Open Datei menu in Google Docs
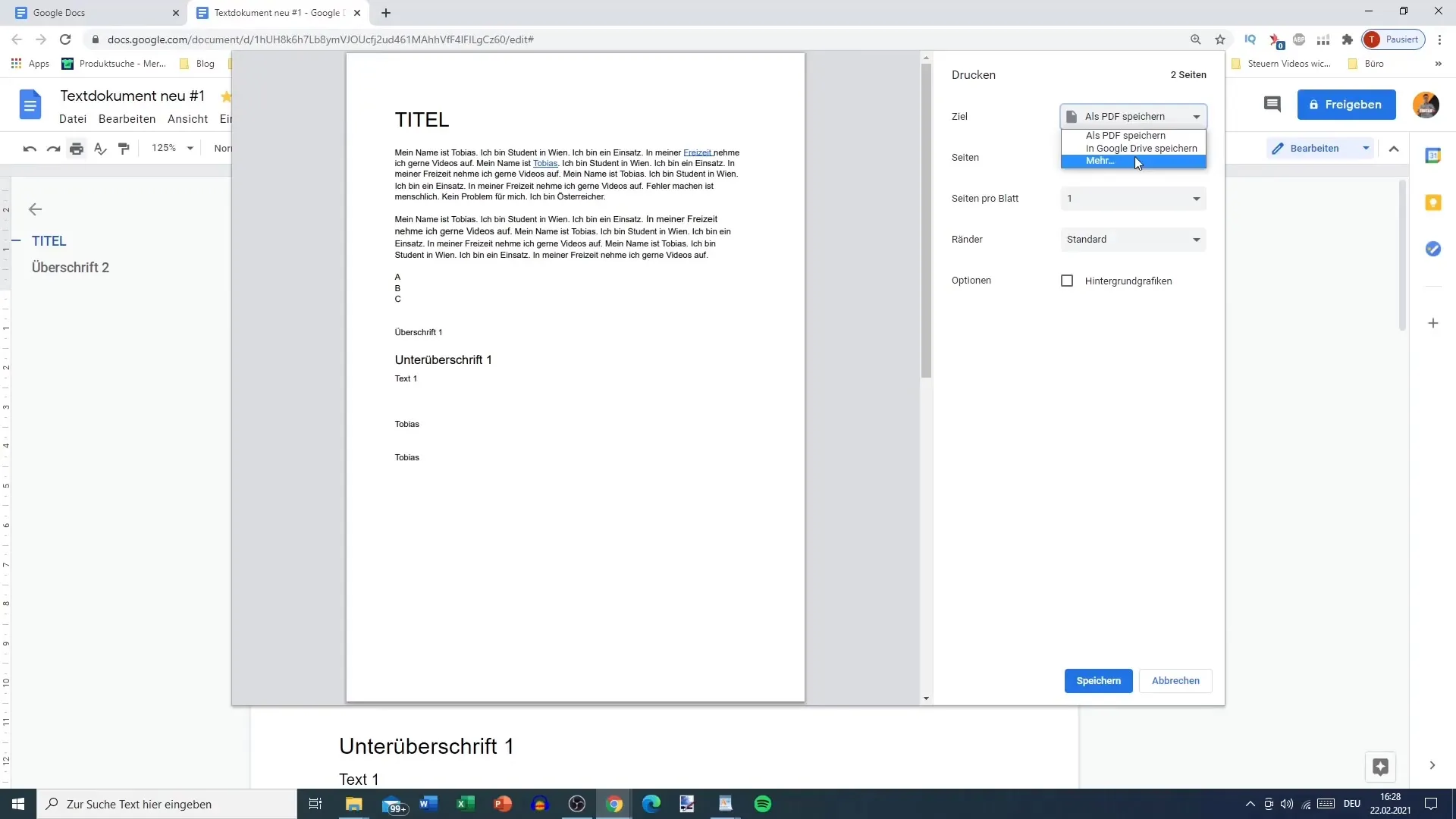Image resolution: width=1456 pixels, height=819 pixels. pyautogui.click(x=72, y=119)
